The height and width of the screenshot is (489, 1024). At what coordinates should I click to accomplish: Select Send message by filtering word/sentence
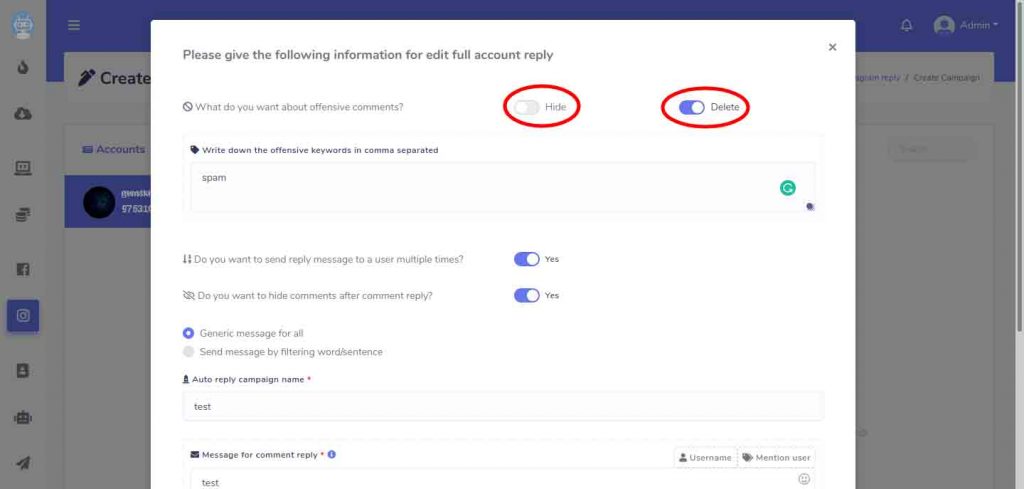click(x=283, y=352)
